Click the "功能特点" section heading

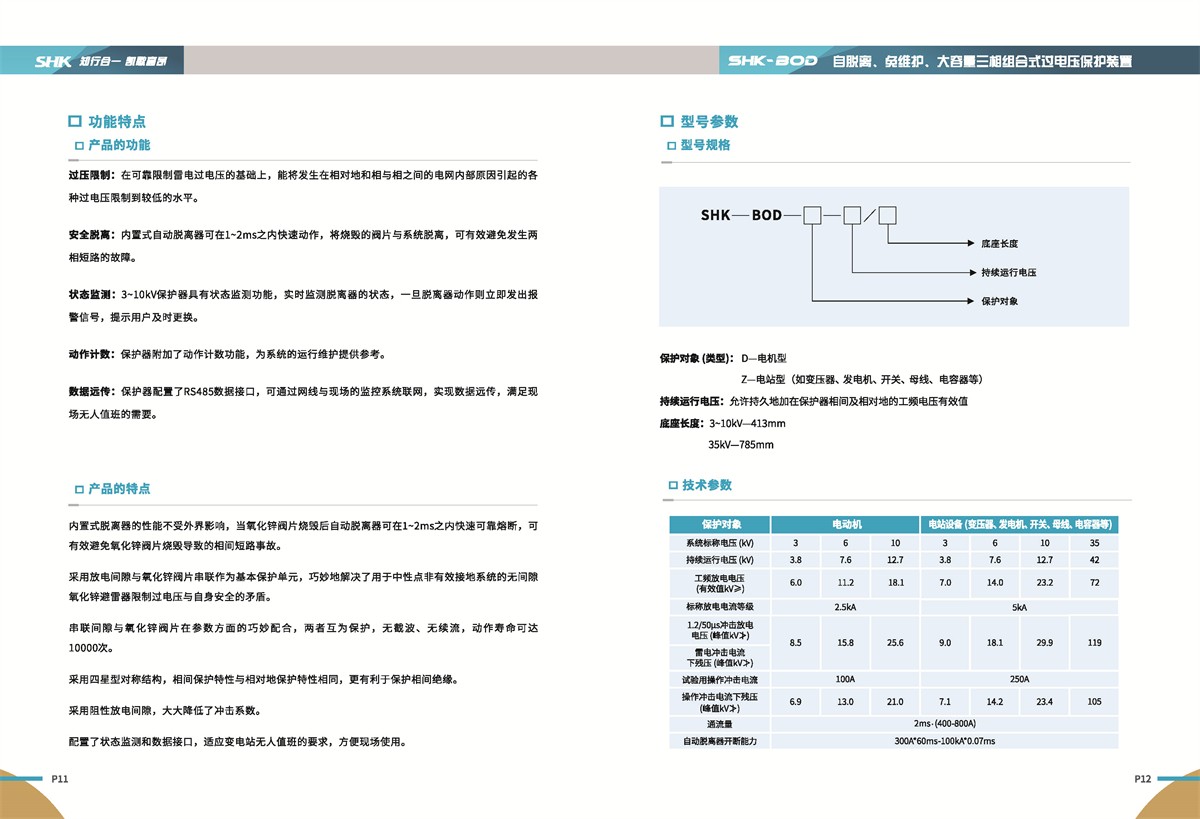(x=117, y=122)
